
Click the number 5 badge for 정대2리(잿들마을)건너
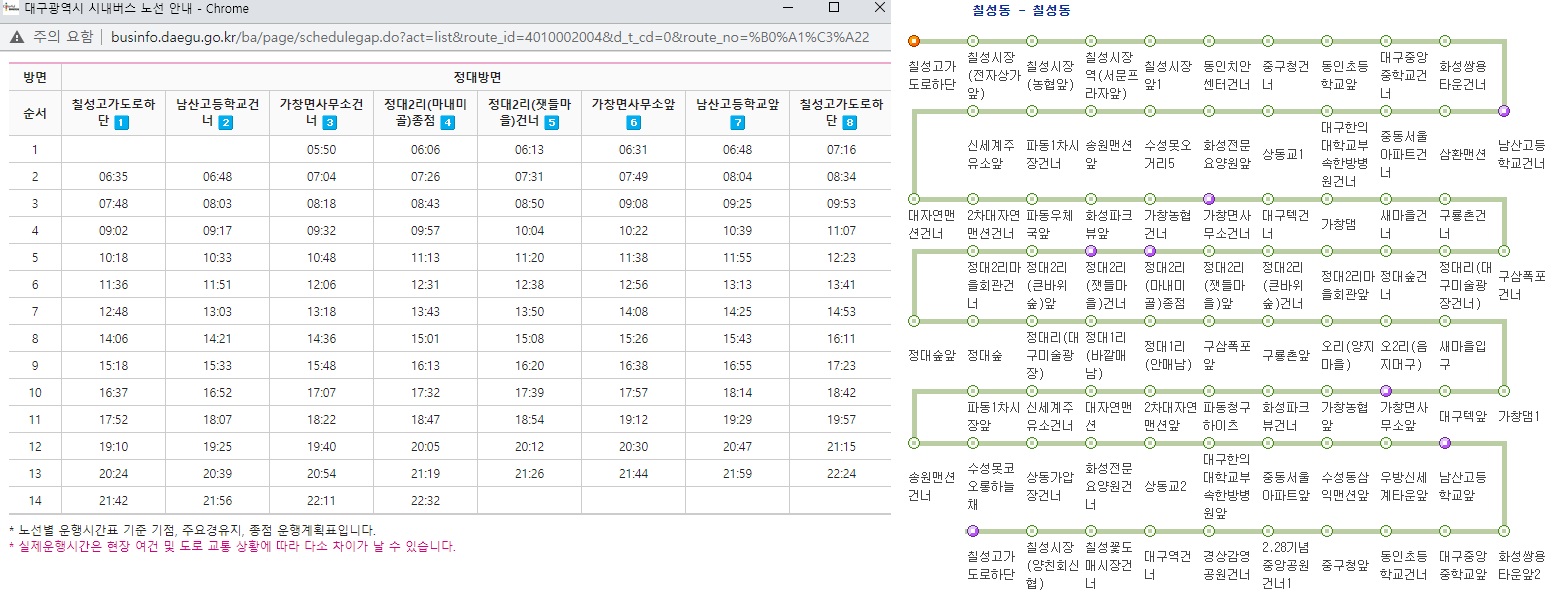pyautogui.click(x=552, y=123)
